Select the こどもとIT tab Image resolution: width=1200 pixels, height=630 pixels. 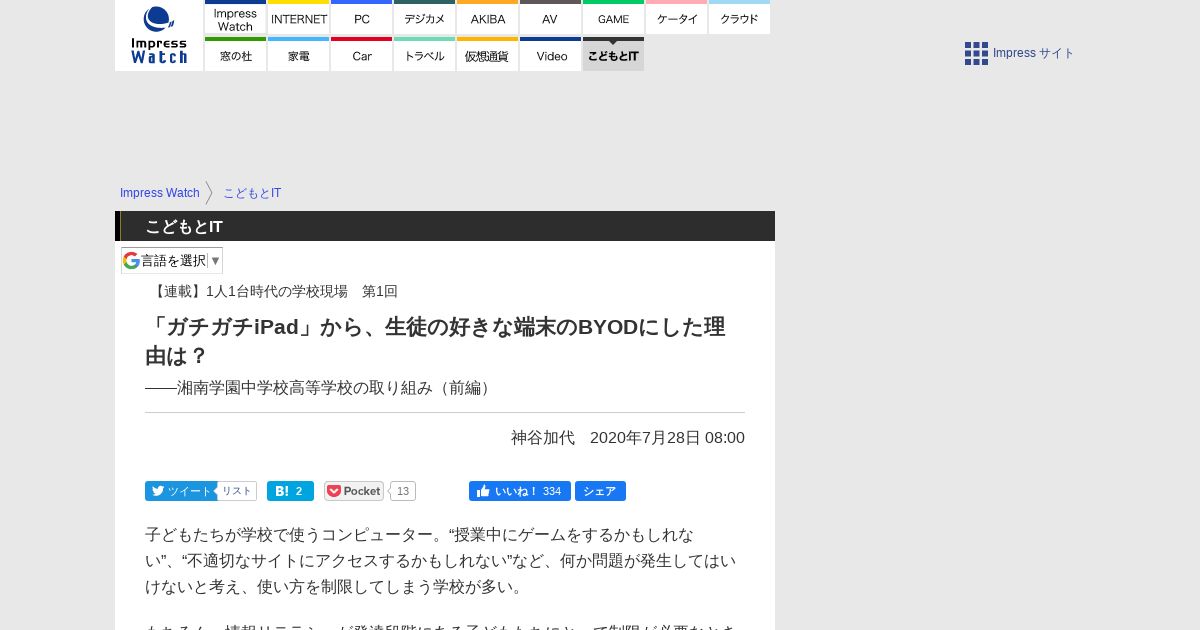(613, 54)
